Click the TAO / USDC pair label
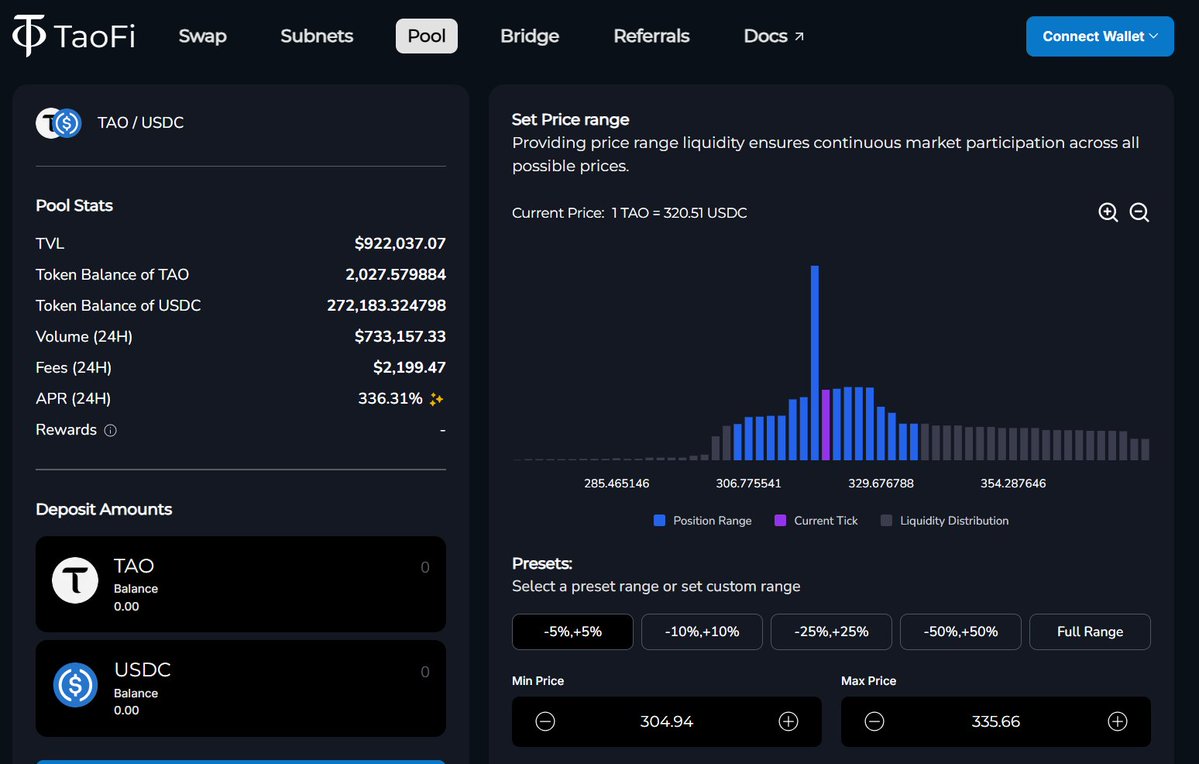Viewport: 1199px width, 764px height. [141, 123]
